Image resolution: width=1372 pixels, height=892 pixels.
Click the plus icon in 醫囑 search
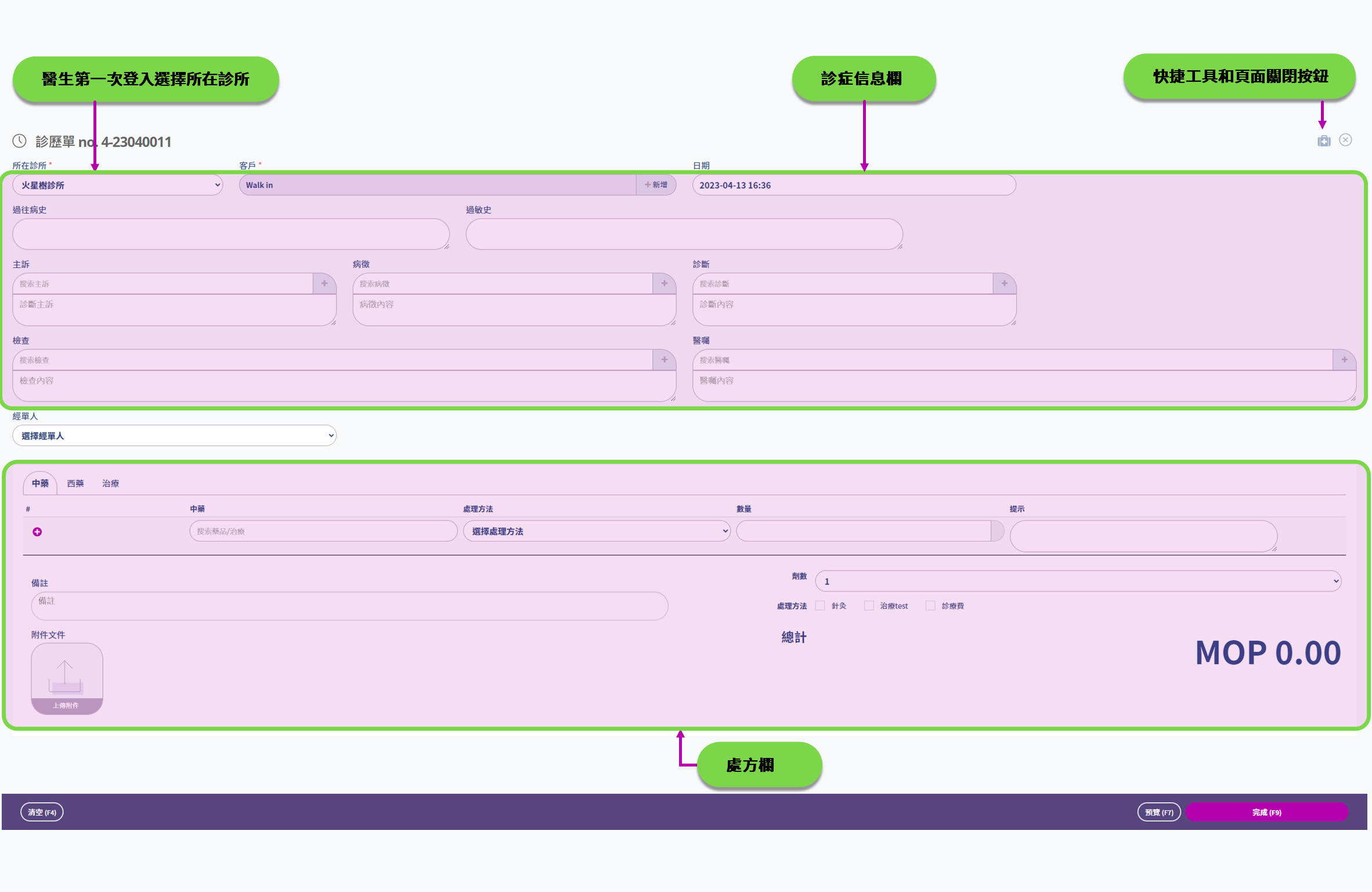pos(1344,360)
